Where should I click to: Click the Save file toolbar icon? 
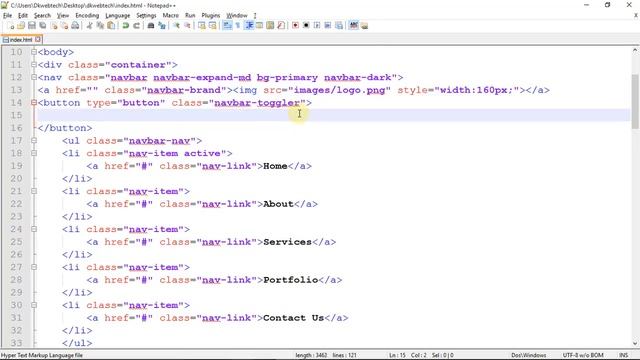pos(32,26)
